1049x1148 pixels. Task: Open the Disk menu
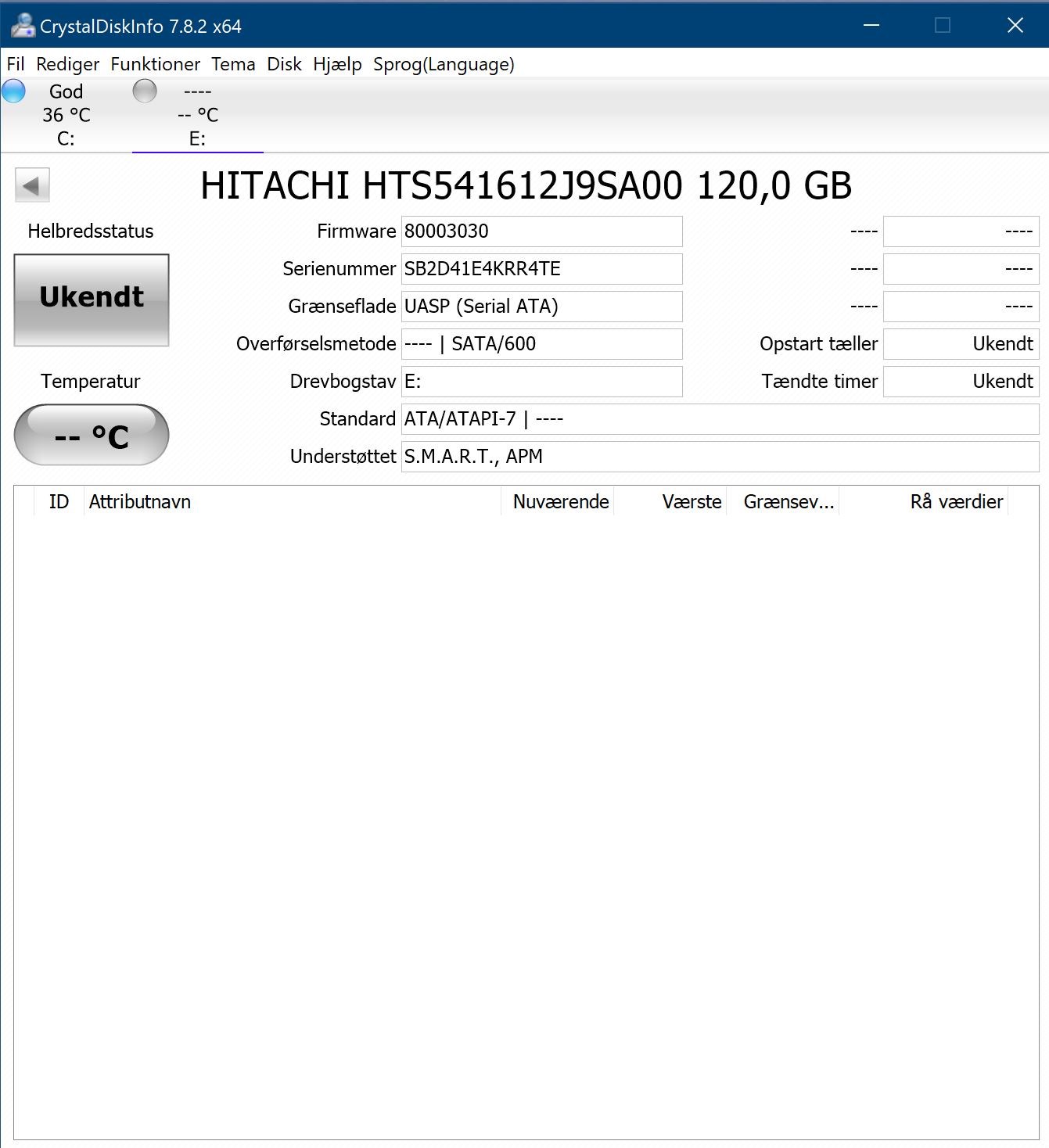pyautogui.click(x=284, y=64)
